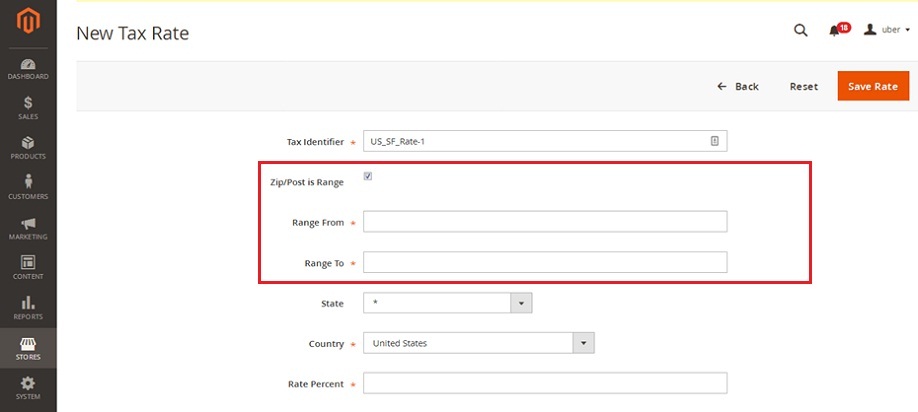Click into the Range From field

[545, 222]
